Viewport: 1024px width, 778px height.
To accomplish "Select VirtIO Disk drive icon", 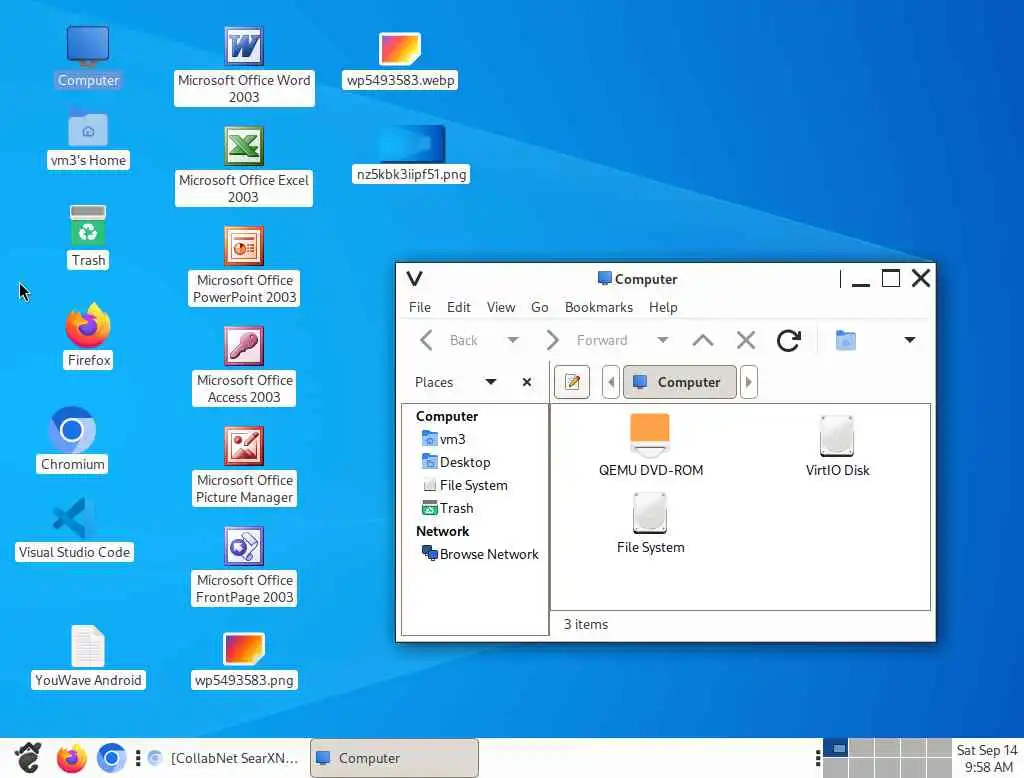I will click(x=837, y=446).
